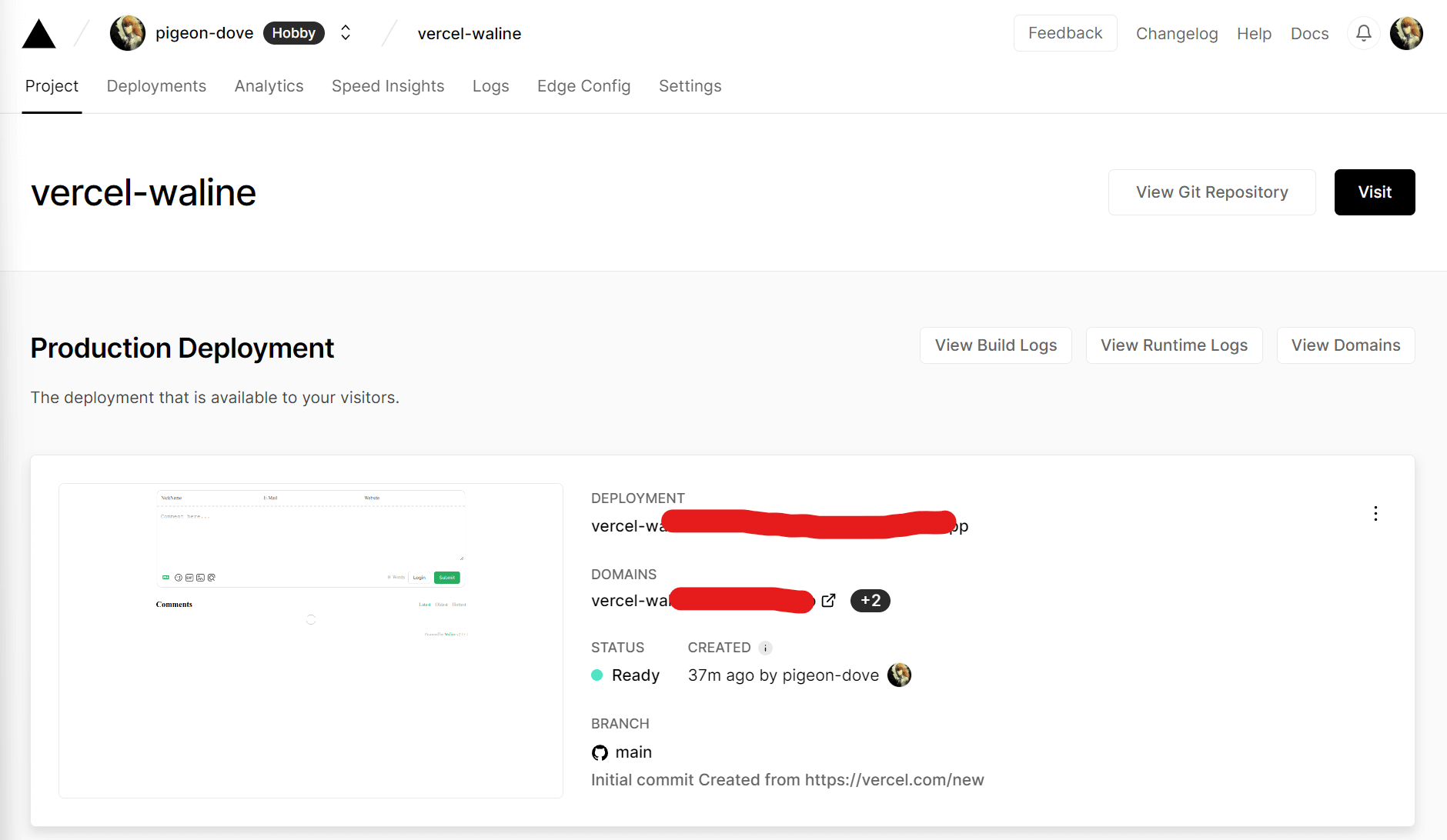Click the GitHub icon beside main branch
1447x840 pixels.
600,752
